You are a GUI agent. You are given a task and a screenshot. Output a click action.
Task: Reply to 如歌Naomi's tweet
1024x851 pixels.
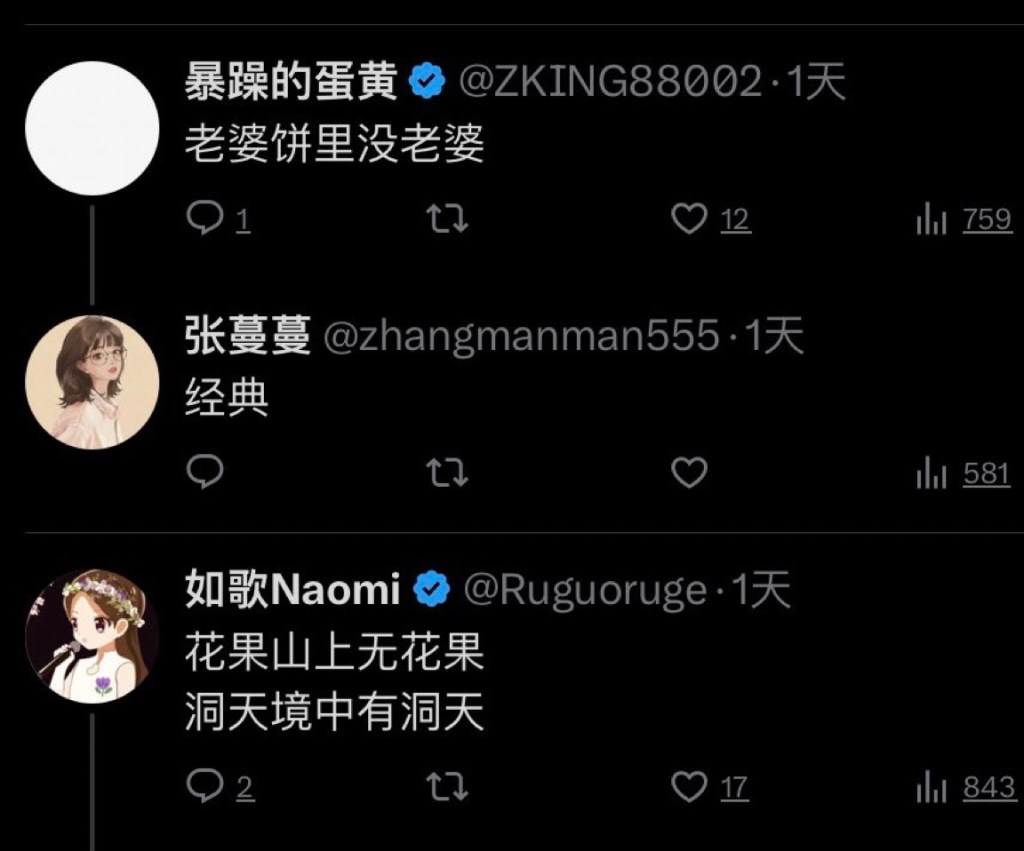pos(219,786)
